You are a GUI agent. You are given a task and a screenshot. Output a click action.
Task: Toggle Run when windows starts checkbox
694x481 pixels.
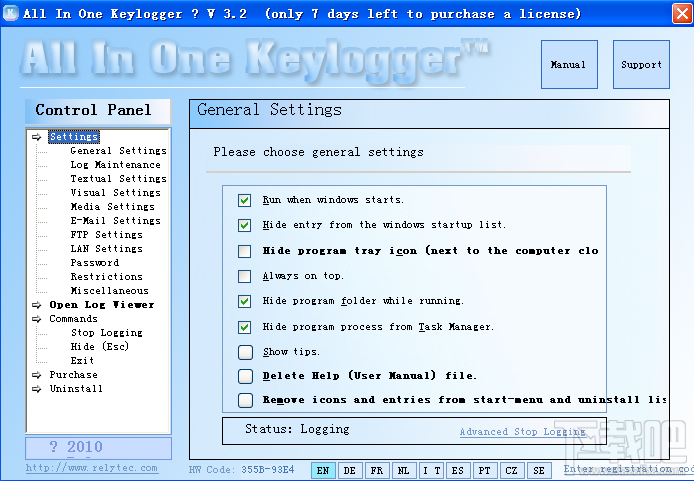pos(244,200)
